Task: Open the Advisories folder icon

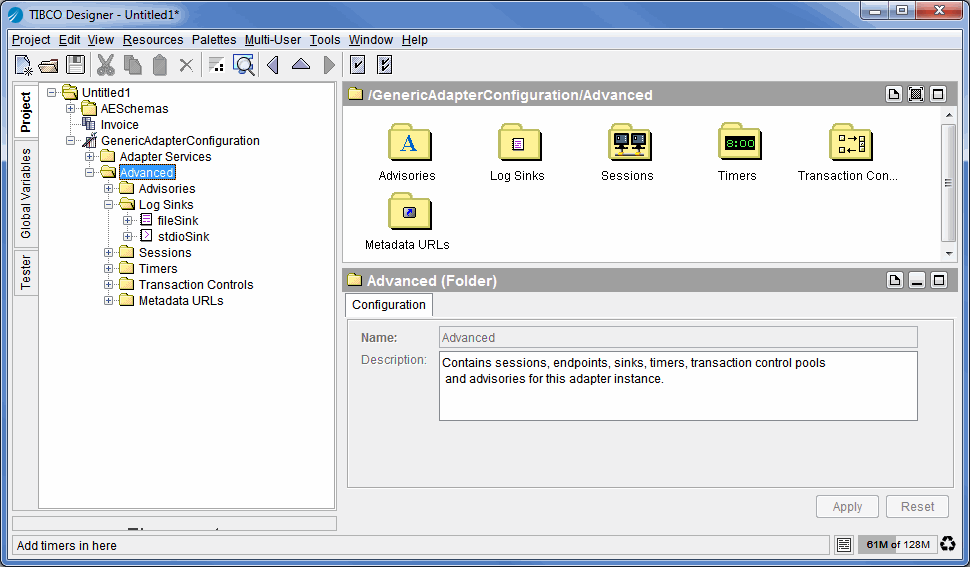Action: 408,143
